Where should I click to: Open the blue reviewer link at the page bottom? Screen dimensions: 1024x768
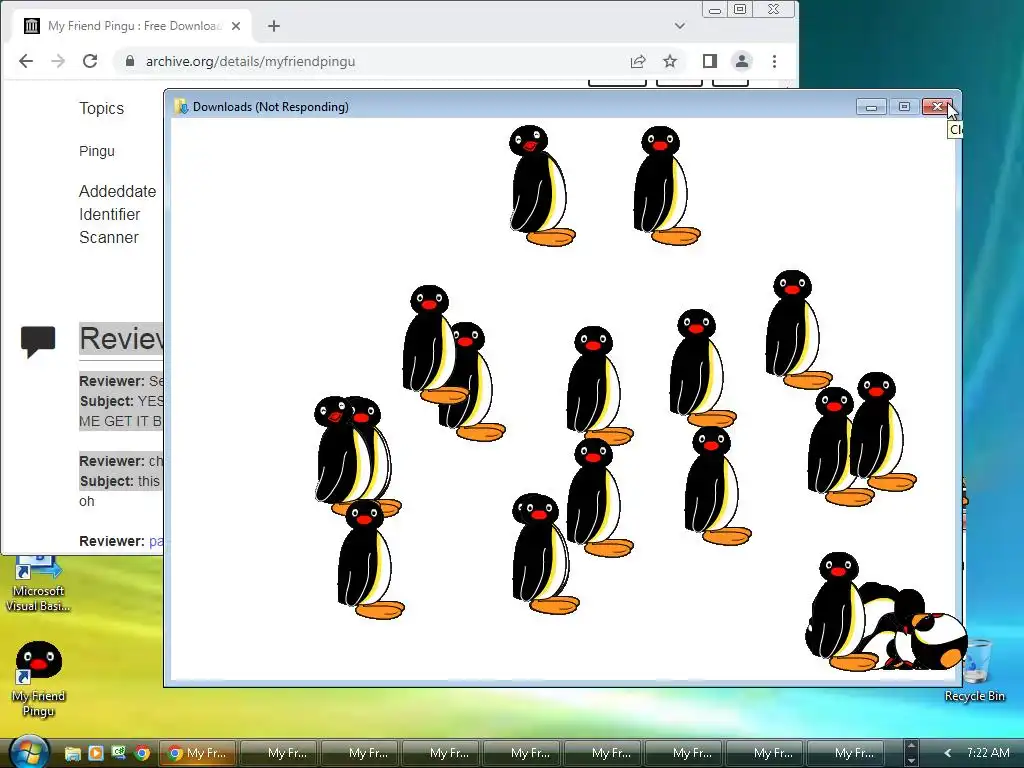click(156, 541)
